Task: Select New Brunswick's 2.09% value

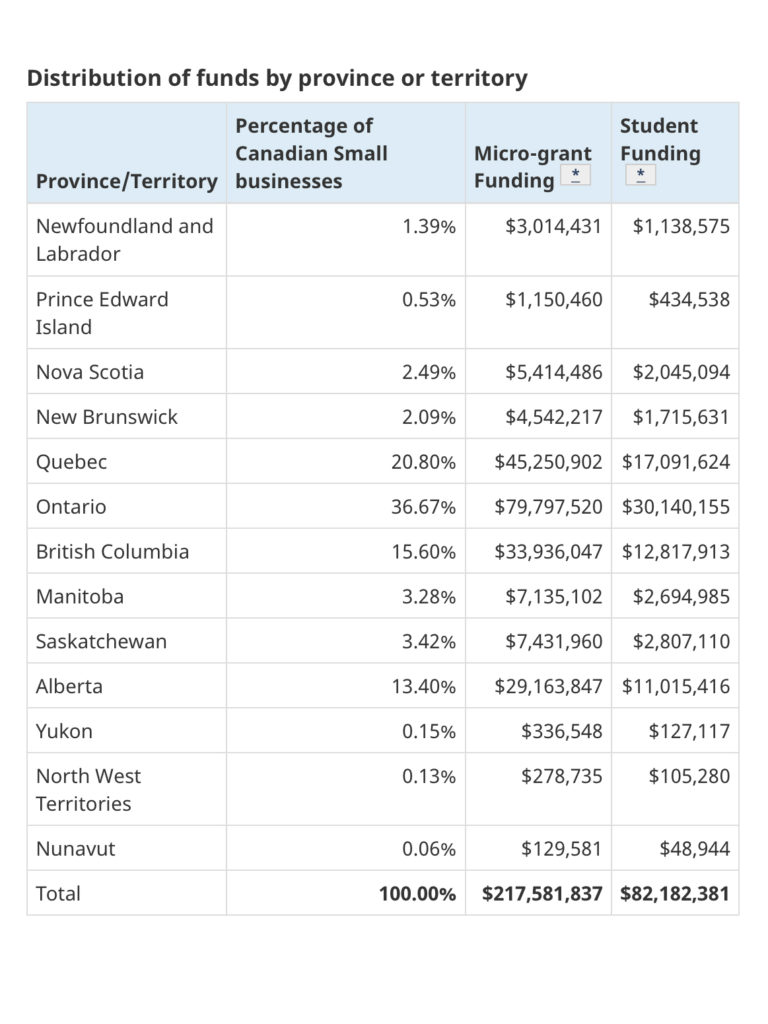Action: click(x=428, y=417)
